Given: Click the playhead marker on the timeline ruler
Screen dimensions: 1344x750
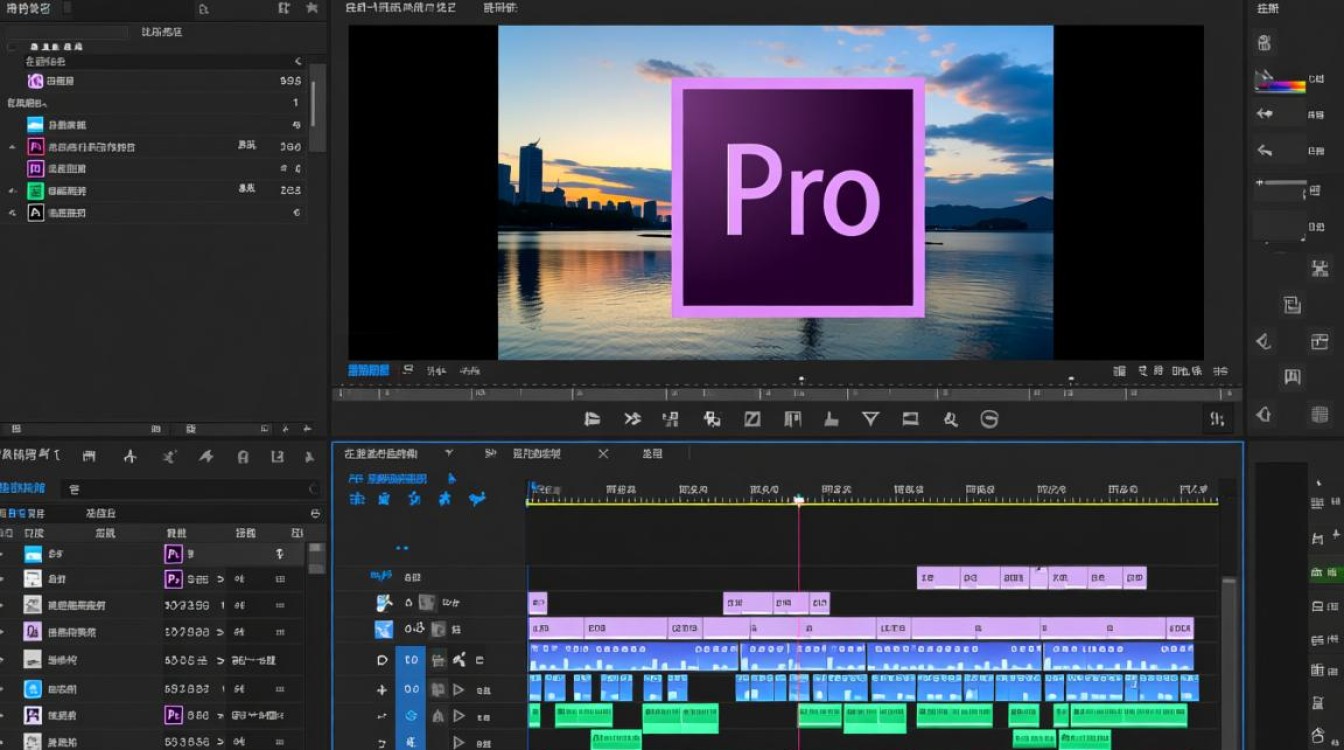Looking at the screenshot, I should (798, 499).
